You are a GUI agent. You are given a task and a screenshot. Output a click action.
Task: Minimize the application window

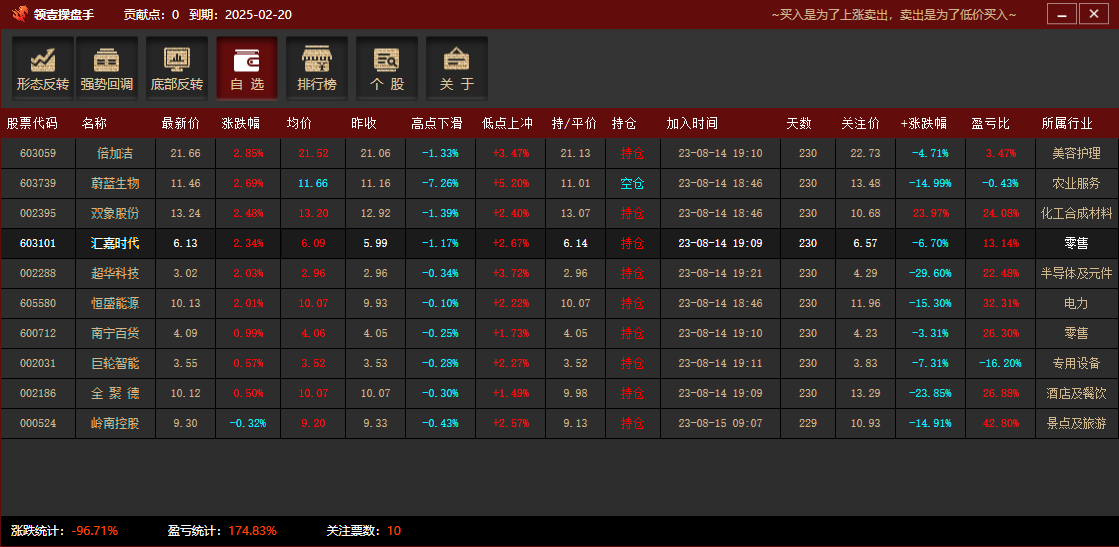pyautogui.click(x=1062, y=14)
